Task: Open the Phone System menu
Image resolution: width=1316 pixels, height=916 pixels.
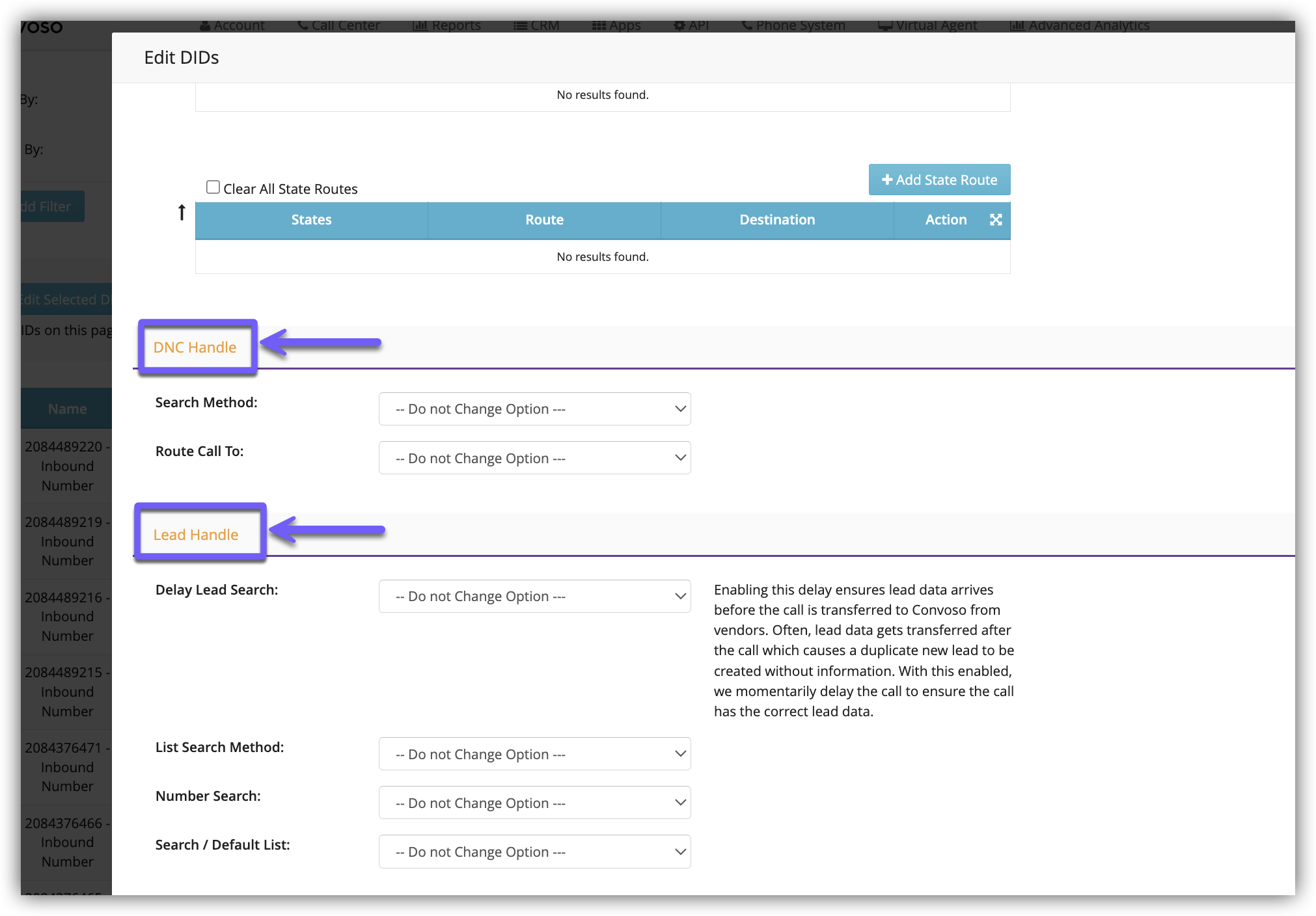Action: coord(794,26)
